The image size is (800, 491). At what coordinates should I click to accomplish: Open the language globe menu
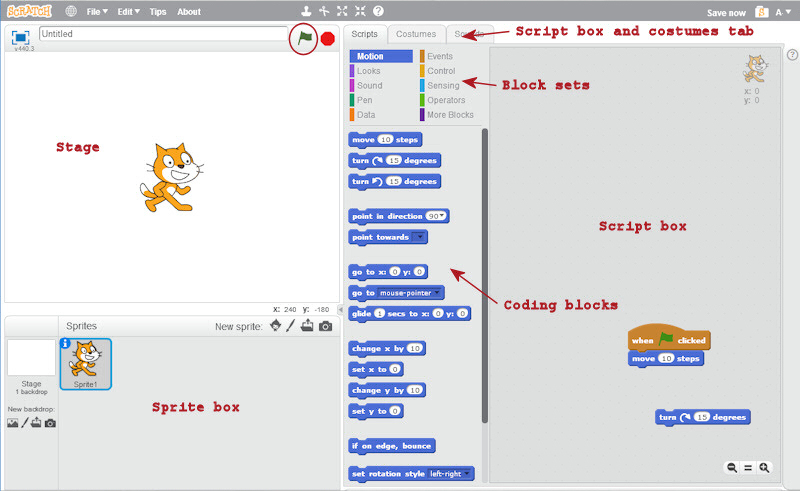(71, 11)
